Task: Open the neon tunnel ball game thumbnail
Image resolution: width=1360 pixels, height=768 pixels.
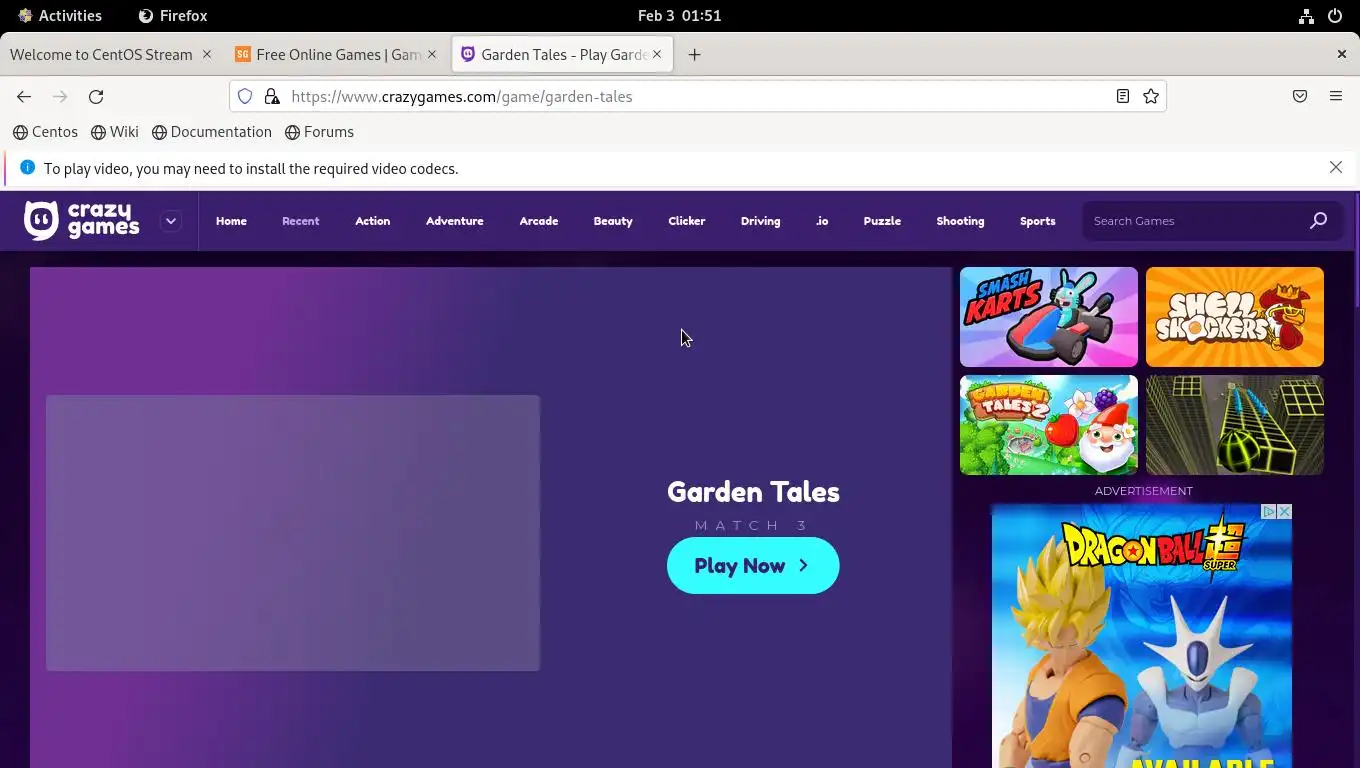Action: coord(1235,425)
